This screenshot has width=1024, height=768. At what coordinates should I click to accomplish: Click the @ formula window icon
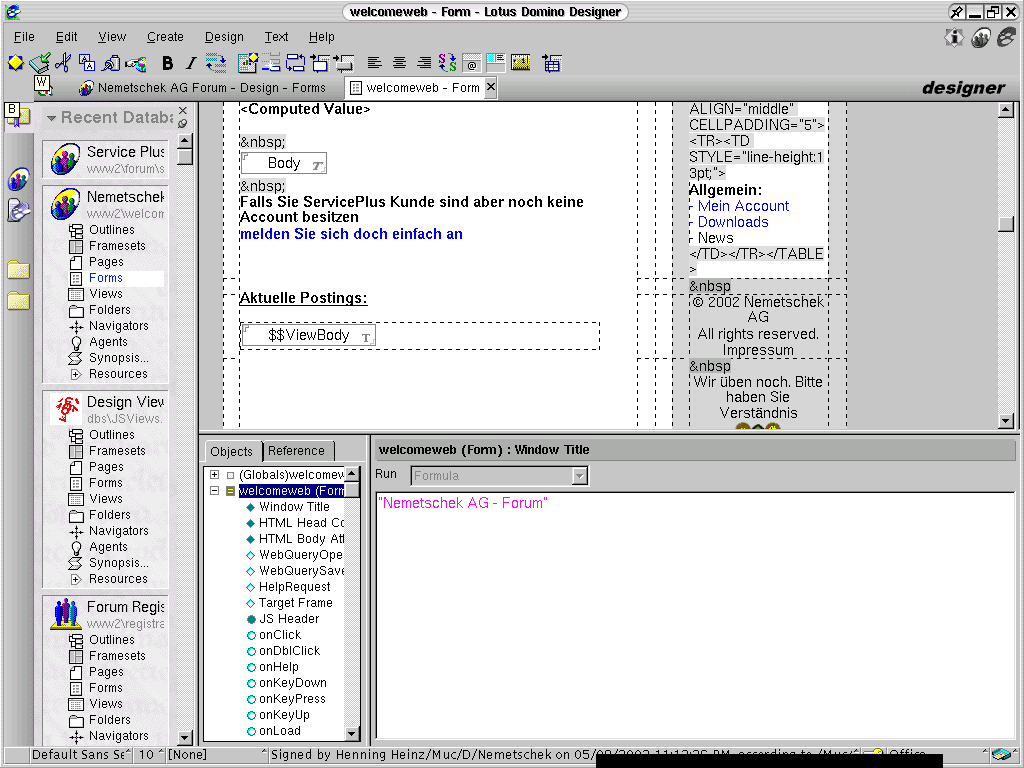coord(472,63)
